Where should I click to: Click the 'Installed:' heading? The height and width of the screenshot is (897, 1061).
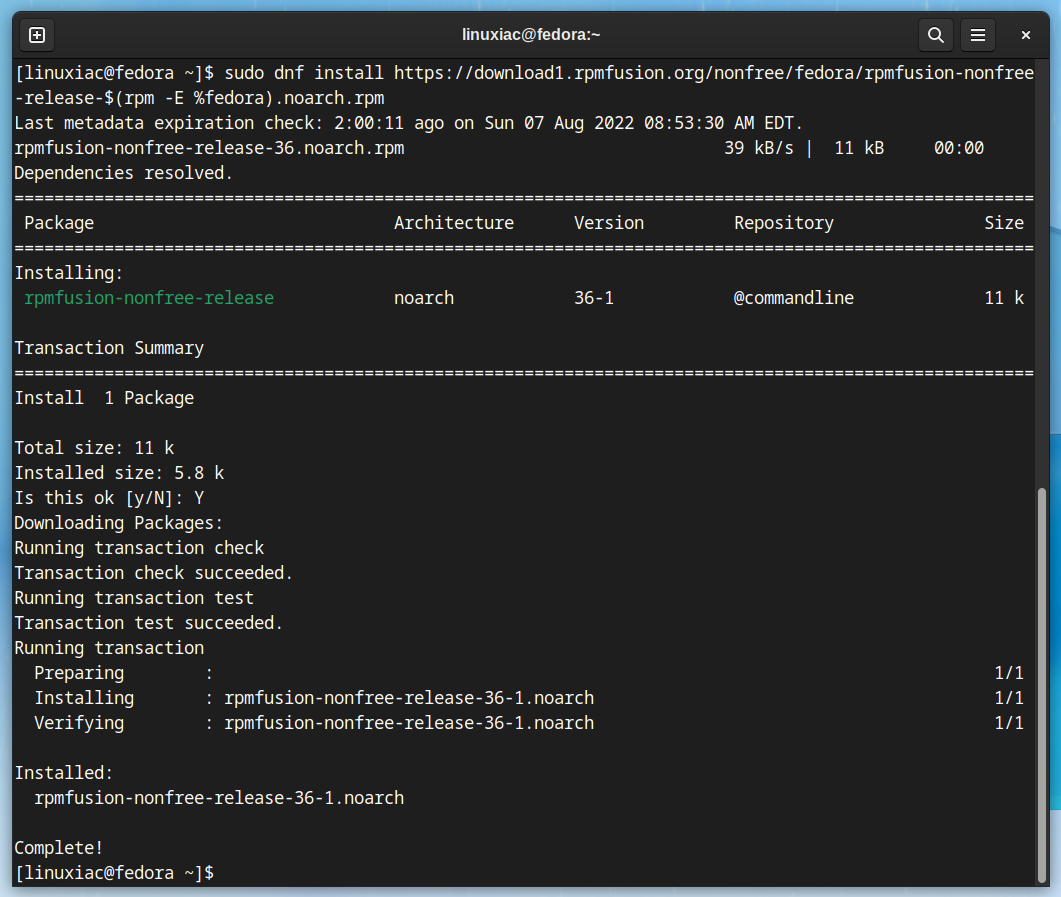coord(64,773)
